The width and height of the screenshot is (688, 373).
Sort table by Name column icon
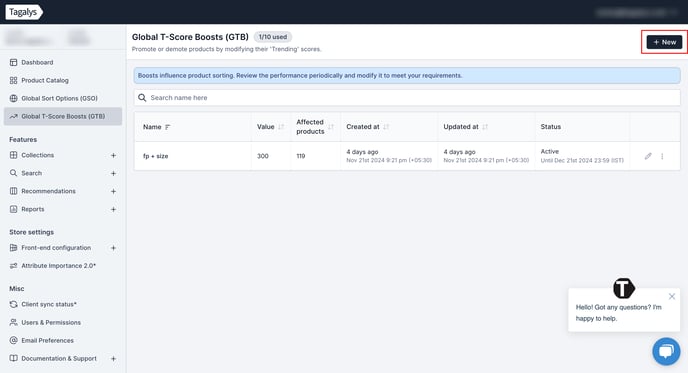coord(168,127)
